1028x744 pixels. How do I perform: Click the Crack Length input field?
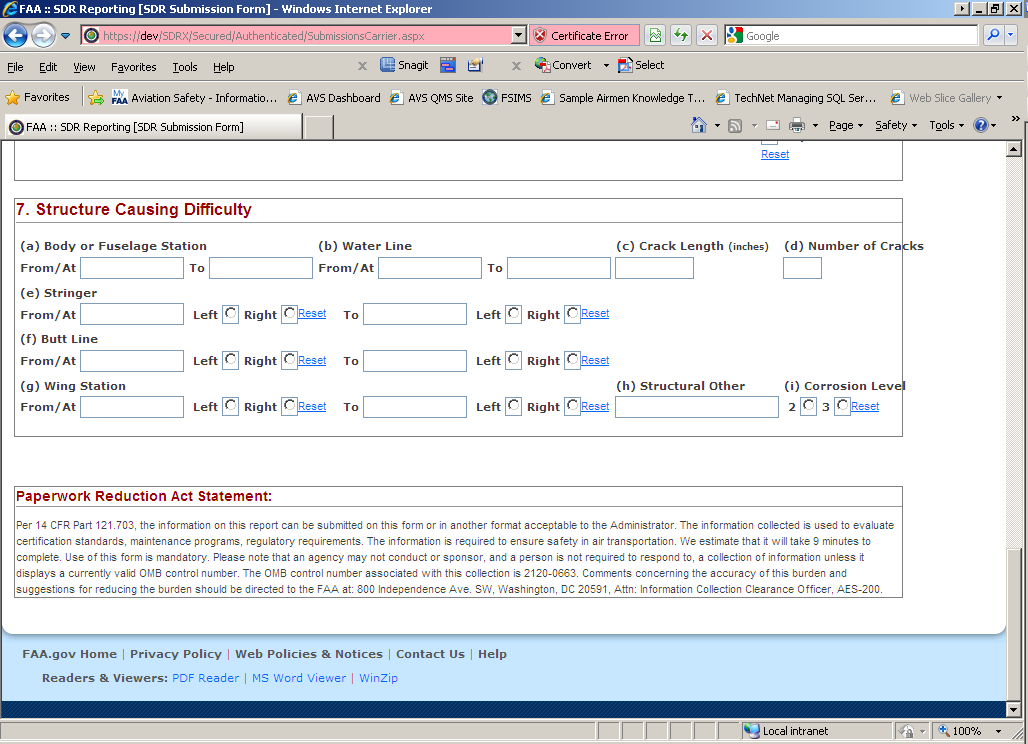coord(654,268)
